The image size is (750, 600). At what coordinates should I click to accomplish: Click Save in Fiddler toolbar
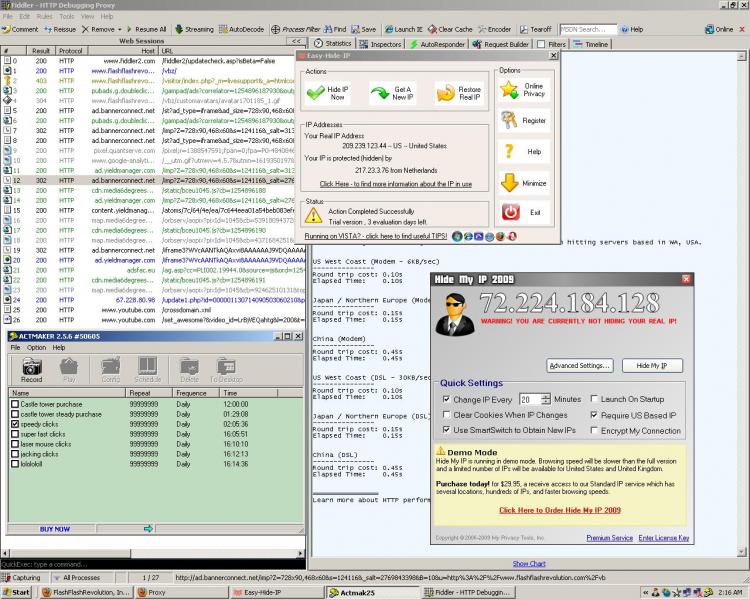(x=364, y=29)
